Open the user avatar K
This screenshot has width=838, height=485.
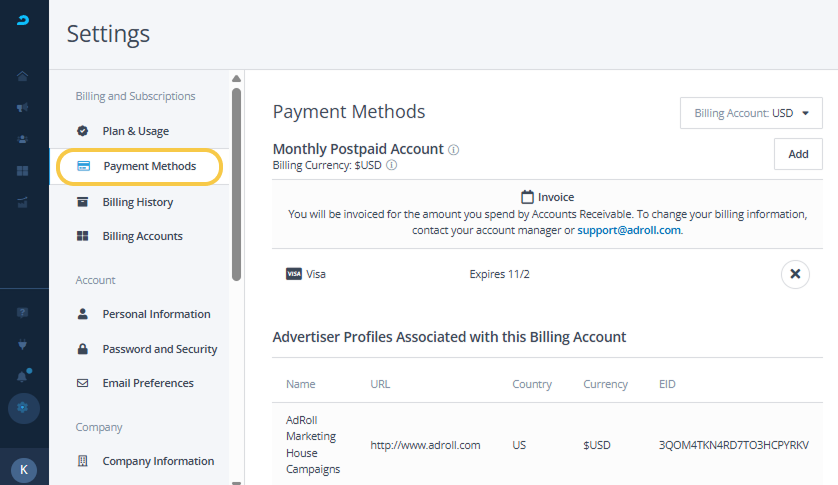point(23,469)
